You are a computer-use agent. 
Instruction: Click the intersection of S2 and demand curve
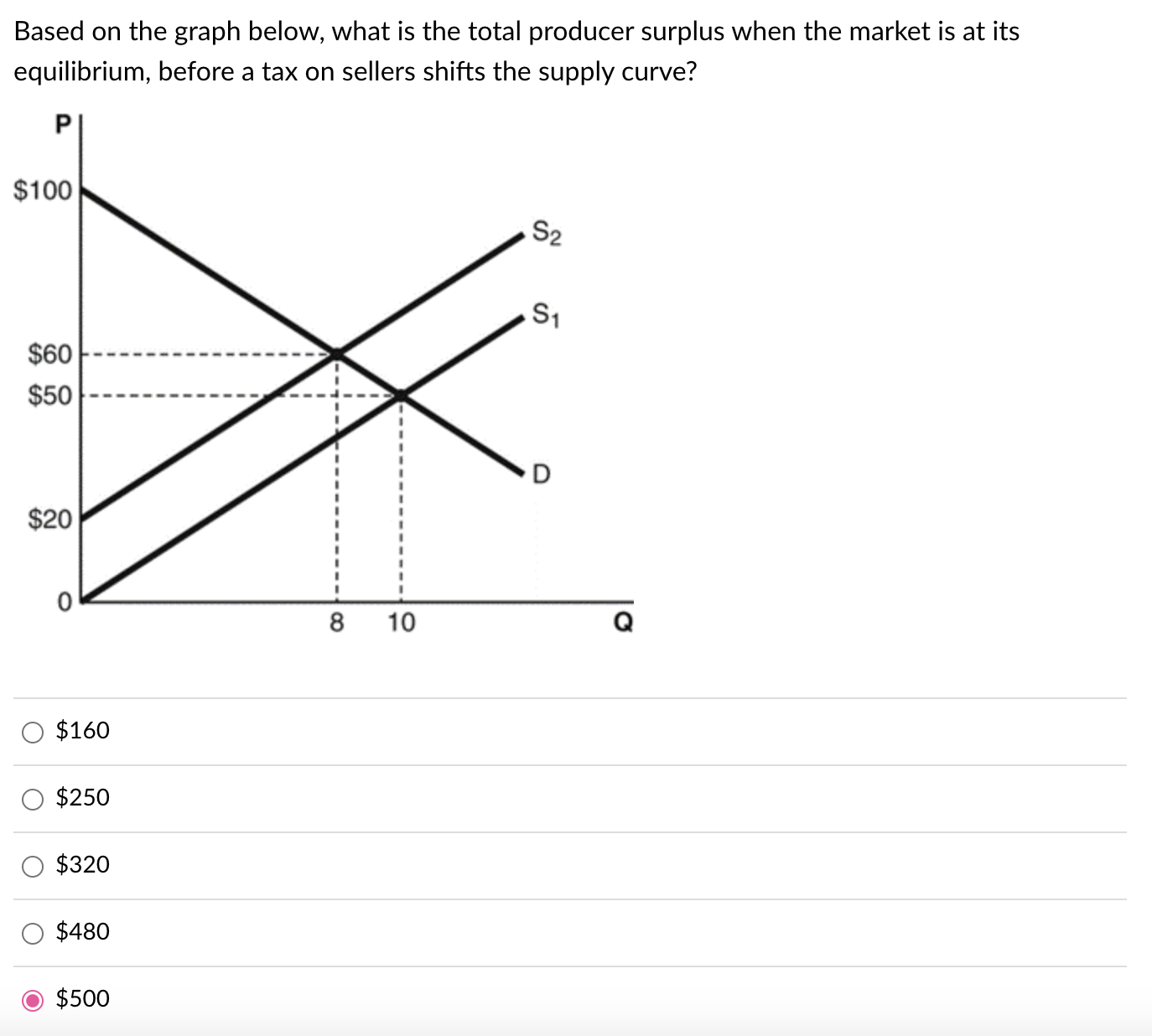[336, 354]
